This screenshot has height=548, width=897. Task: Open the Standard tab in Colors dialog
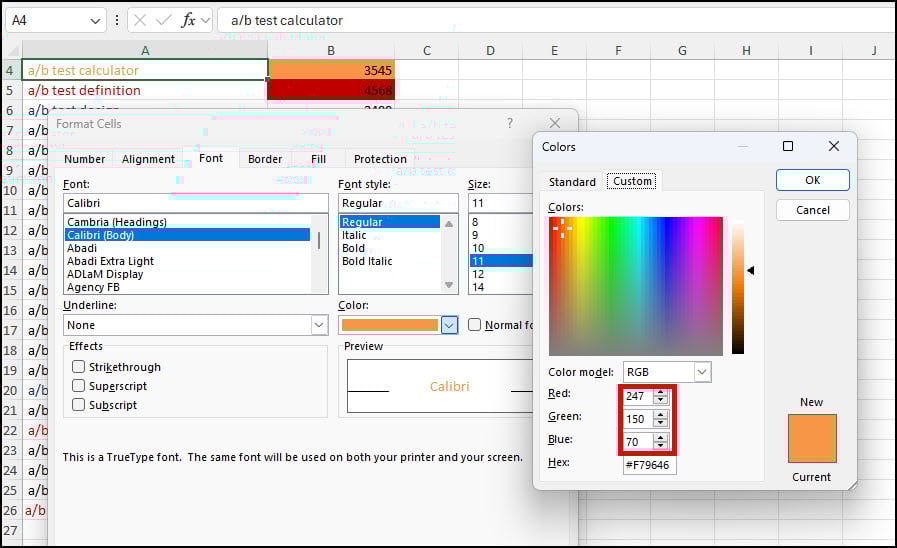point(572,182)
